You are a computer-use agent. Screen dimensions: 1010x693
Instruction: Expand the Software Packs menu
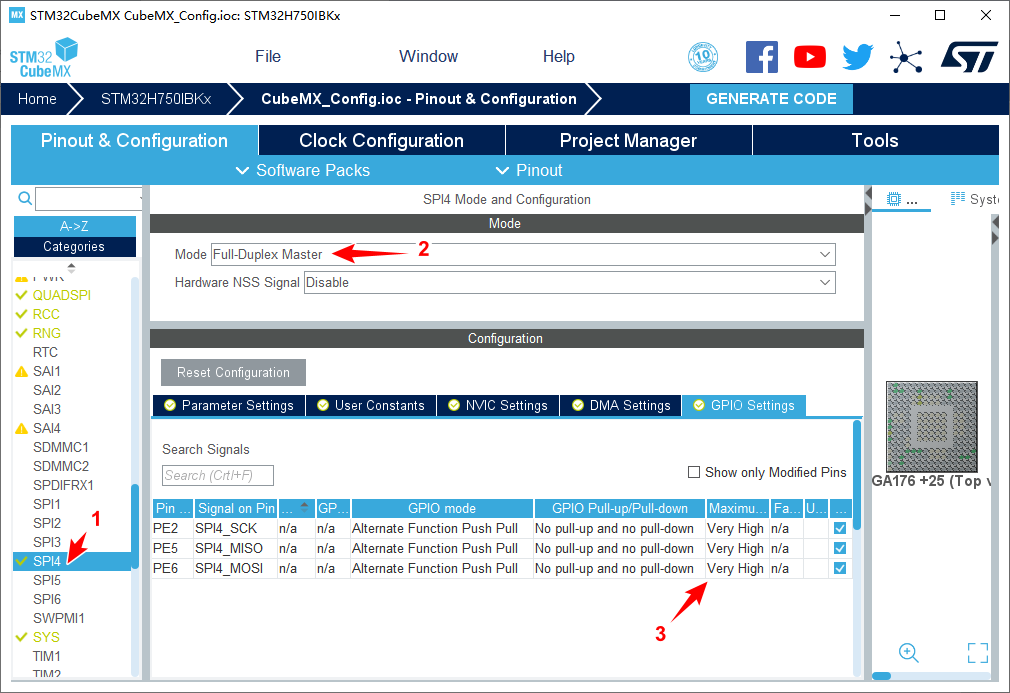pyautogui.click(x=303, y=170)
